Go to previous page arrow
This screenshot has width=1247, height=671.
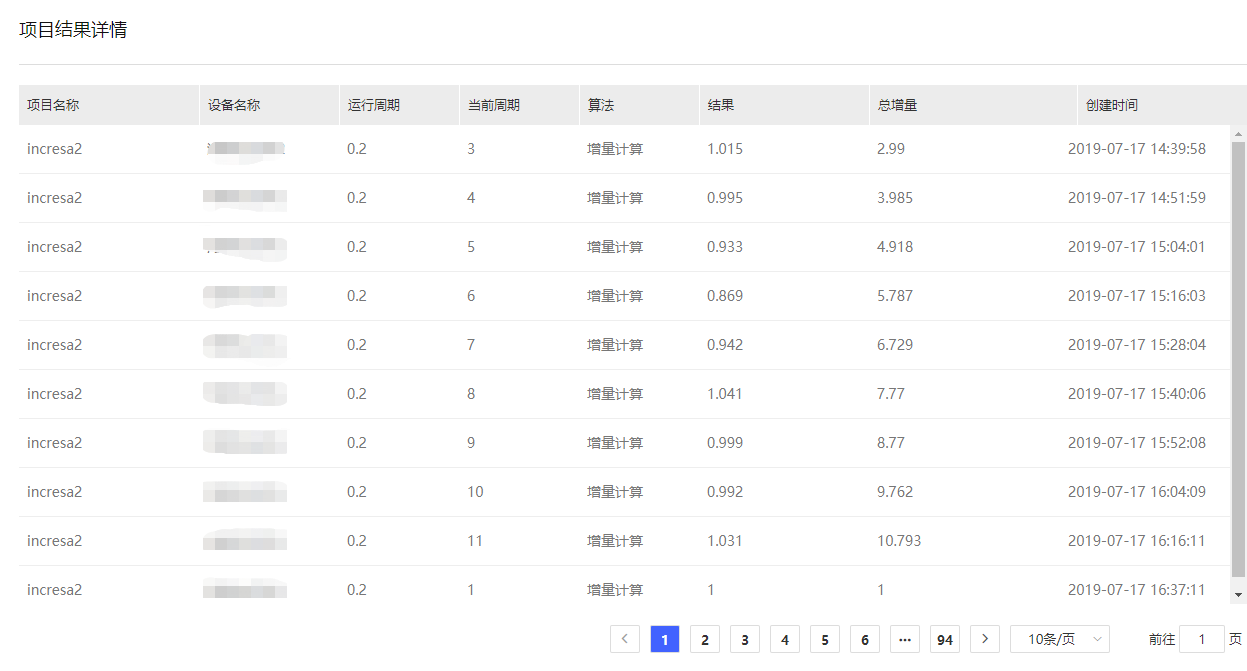pos(625,639)
